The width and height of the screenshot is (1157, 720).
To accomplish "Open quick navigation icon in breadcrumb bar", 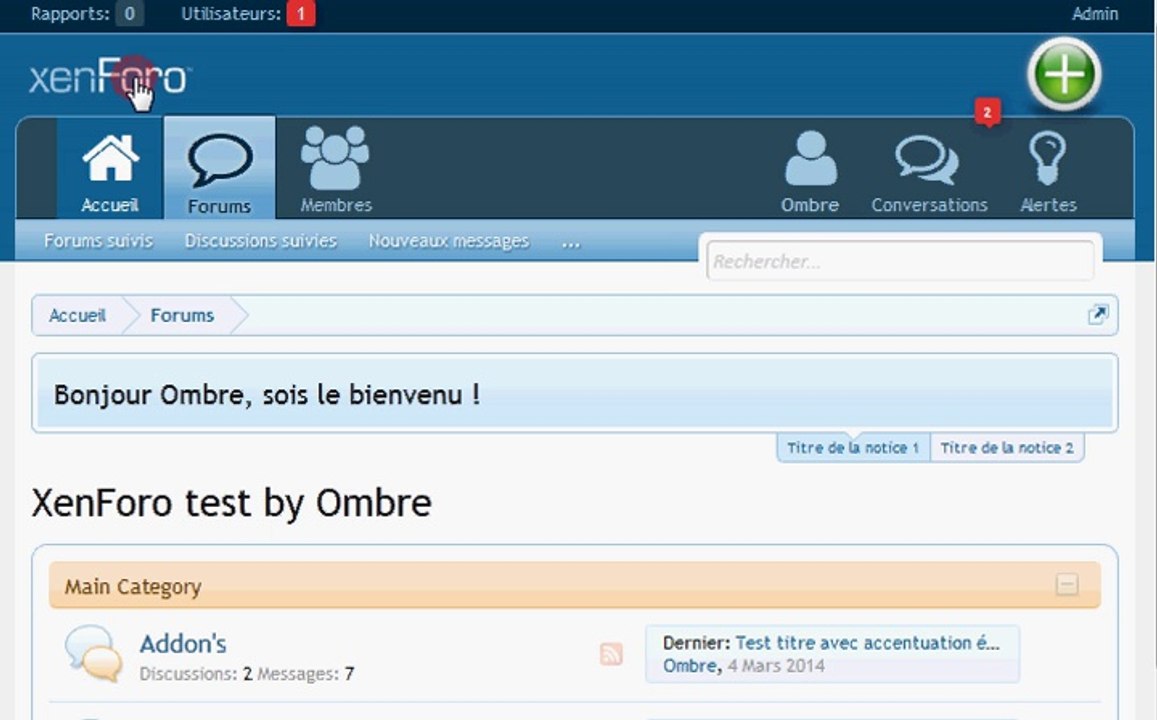I will pyautogui.click(x=1097, y=315).
